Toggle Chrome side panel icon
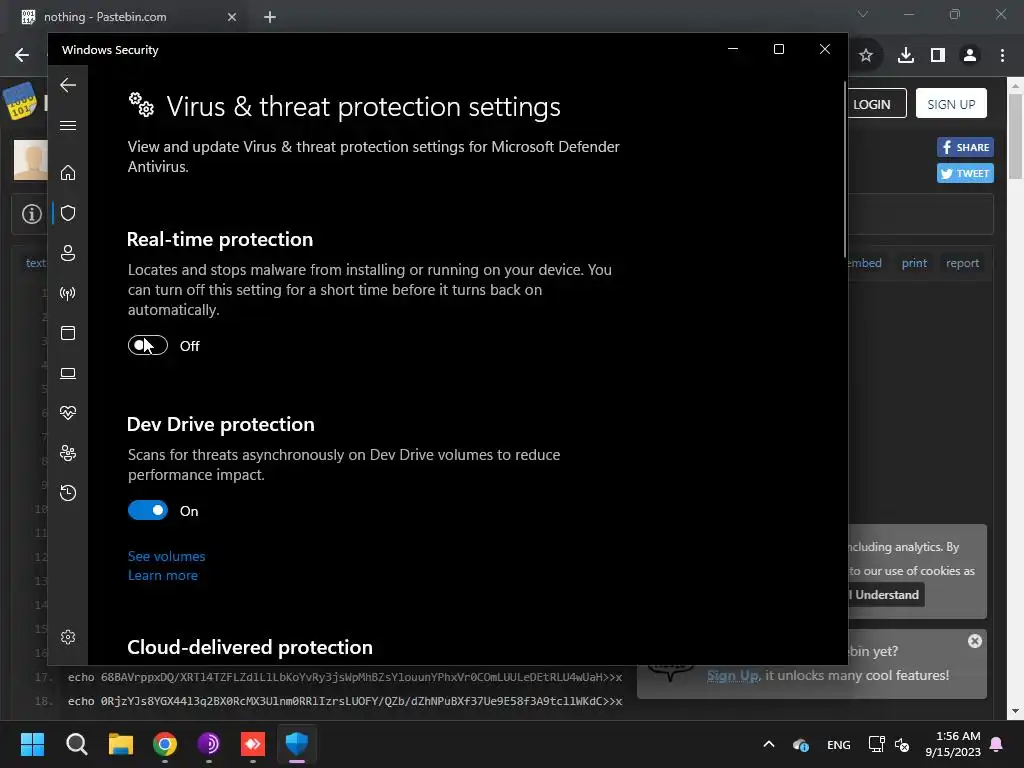 (x=938, y=56)
